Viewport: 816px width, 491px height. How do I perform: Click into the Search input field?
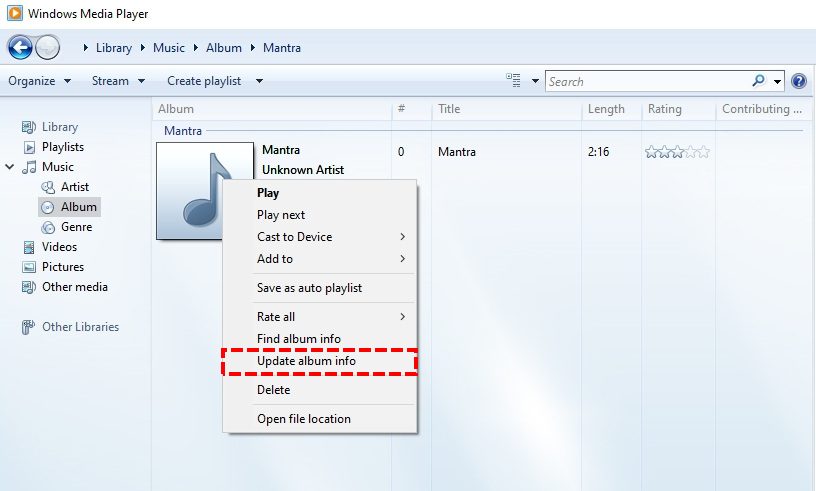(647, 81)
